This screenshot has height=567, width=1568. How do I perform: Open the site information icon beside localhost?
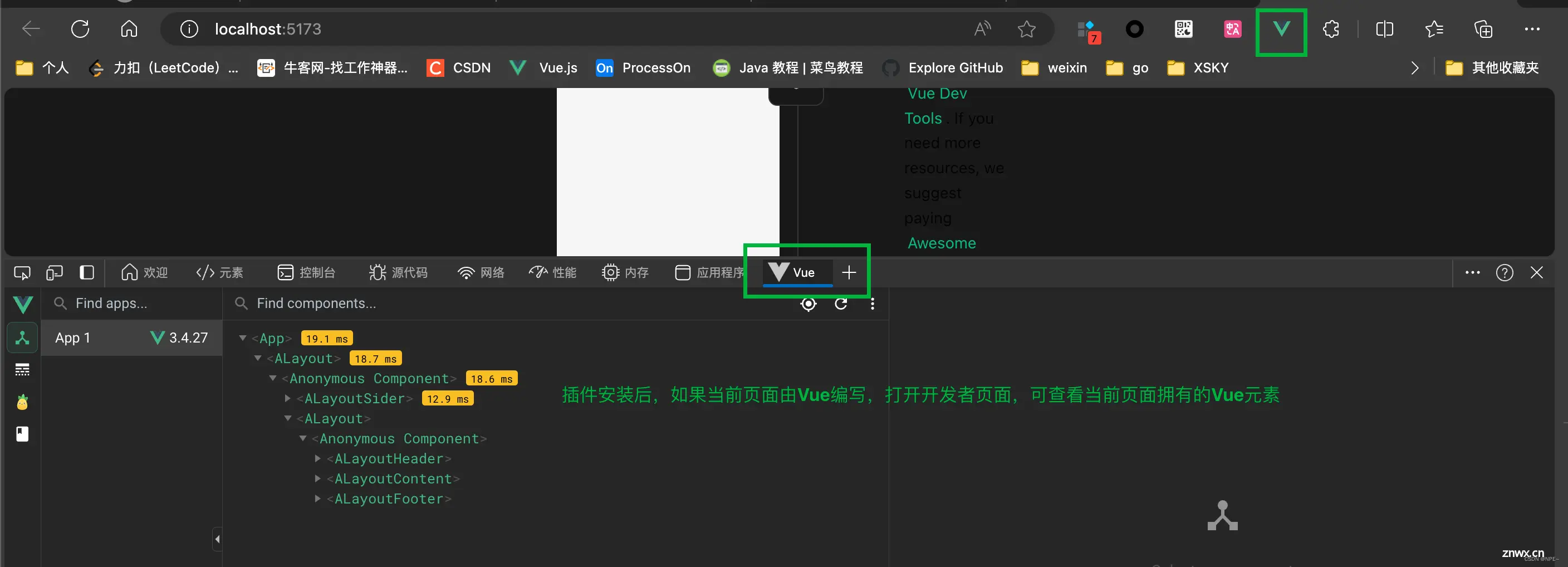(189, 28)
